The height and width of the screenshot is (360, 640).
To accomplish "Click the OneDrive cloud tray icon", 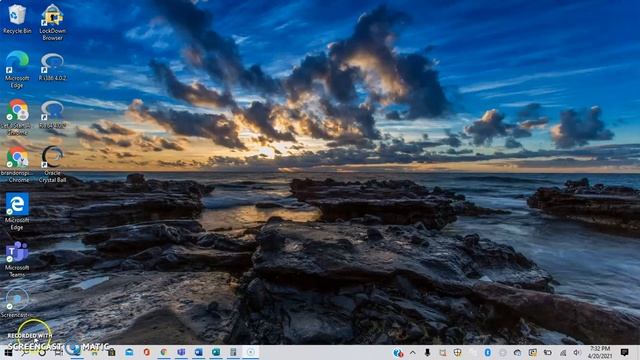I will [x=517, y=353].
